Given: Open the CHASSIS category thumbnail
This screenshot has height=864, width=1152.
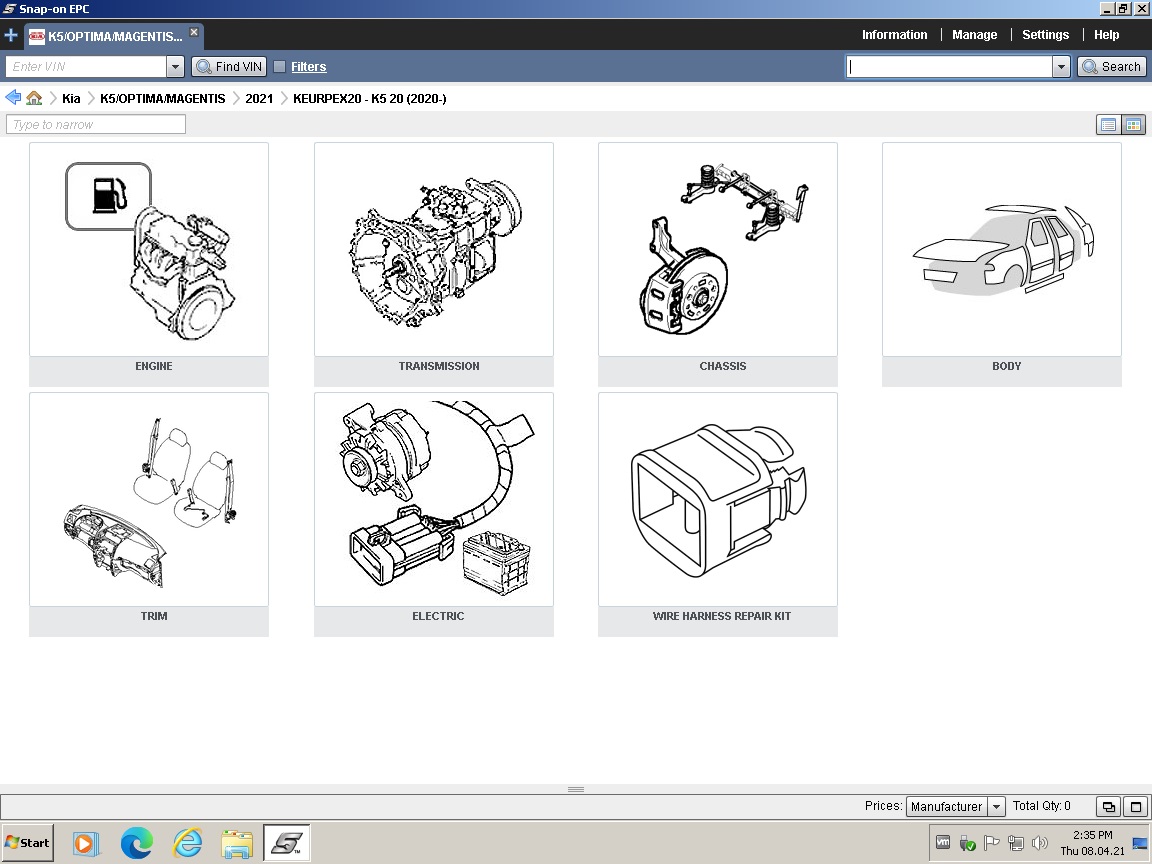Looking at the screenshot, I should pyautogui.click(x=718, y=250).
